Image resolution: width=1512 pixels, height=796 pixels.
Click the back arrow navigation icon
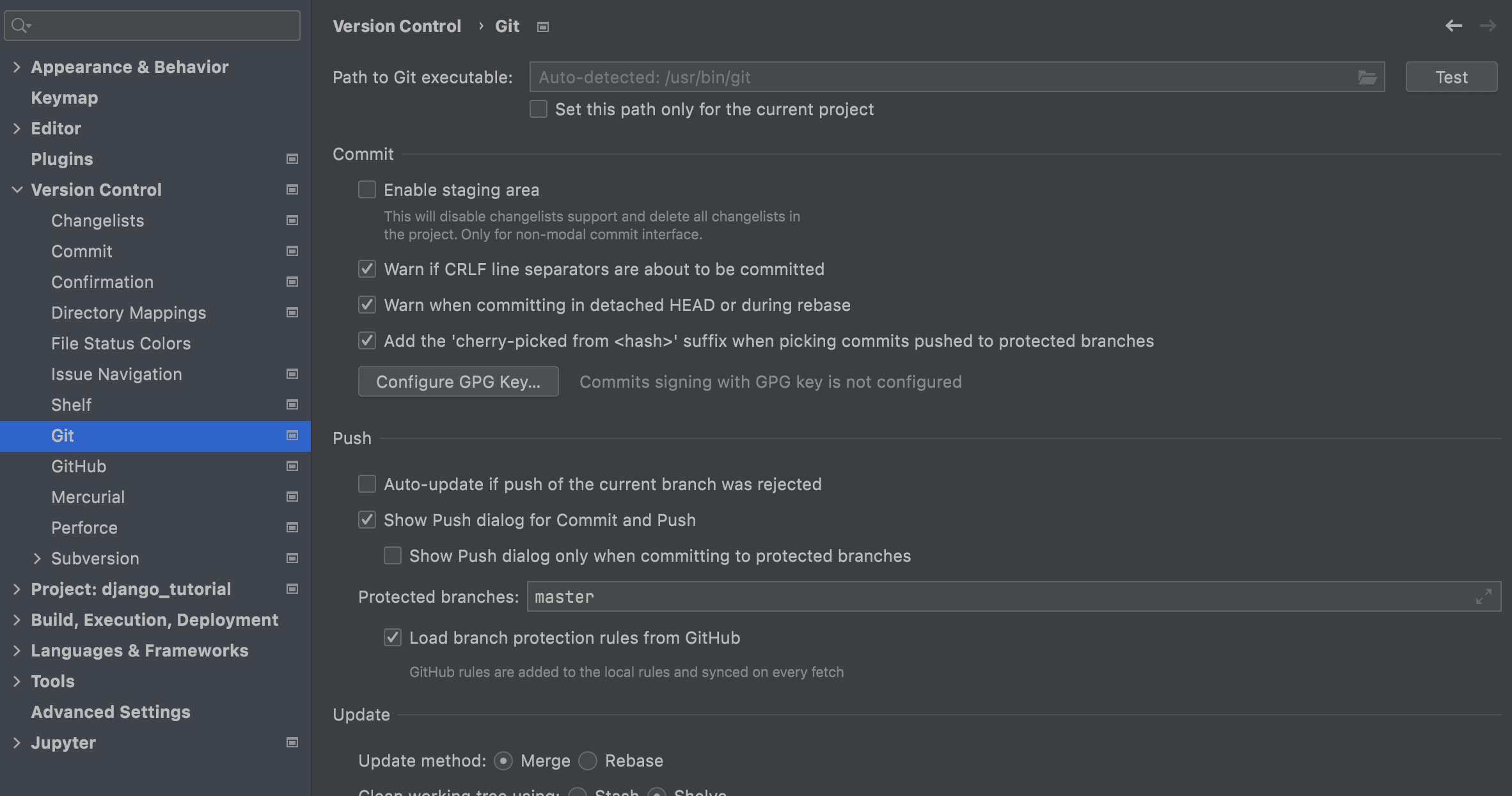pyautogui.click(x=1453, y=26)
